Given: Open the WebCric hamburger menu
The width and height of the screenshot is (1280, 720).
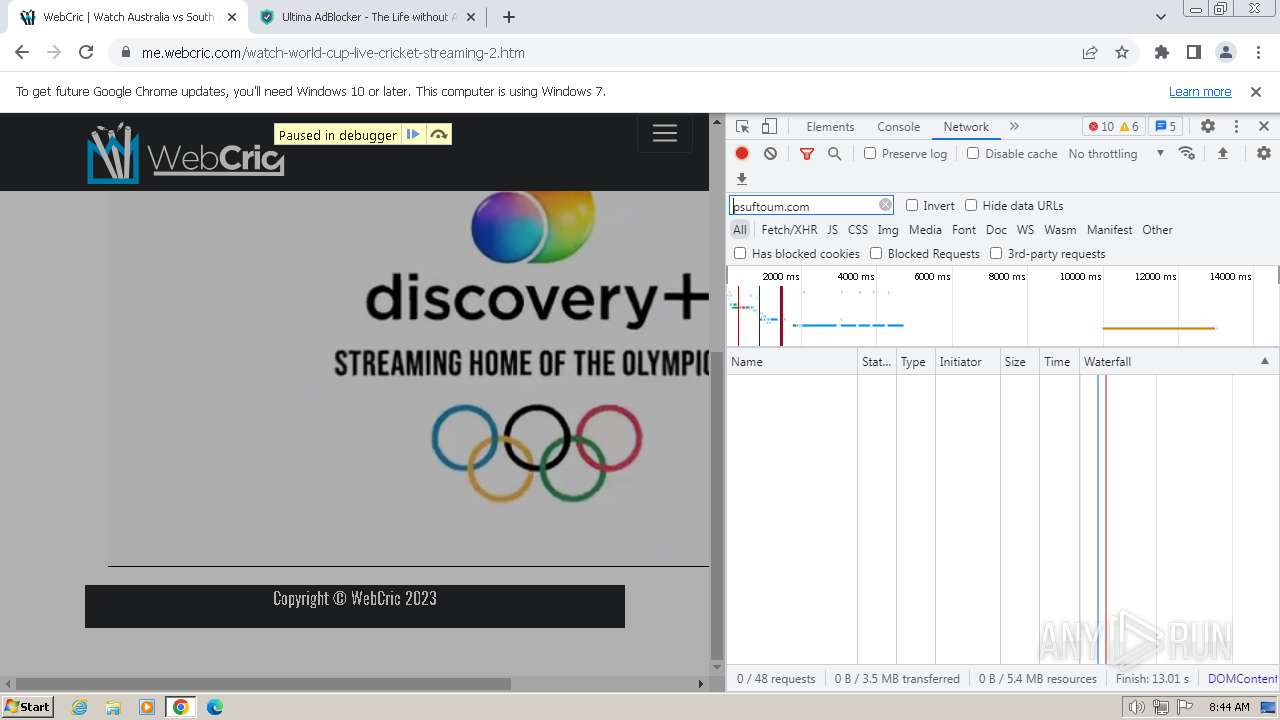Looking at the screenshot, I should point(665,133).
